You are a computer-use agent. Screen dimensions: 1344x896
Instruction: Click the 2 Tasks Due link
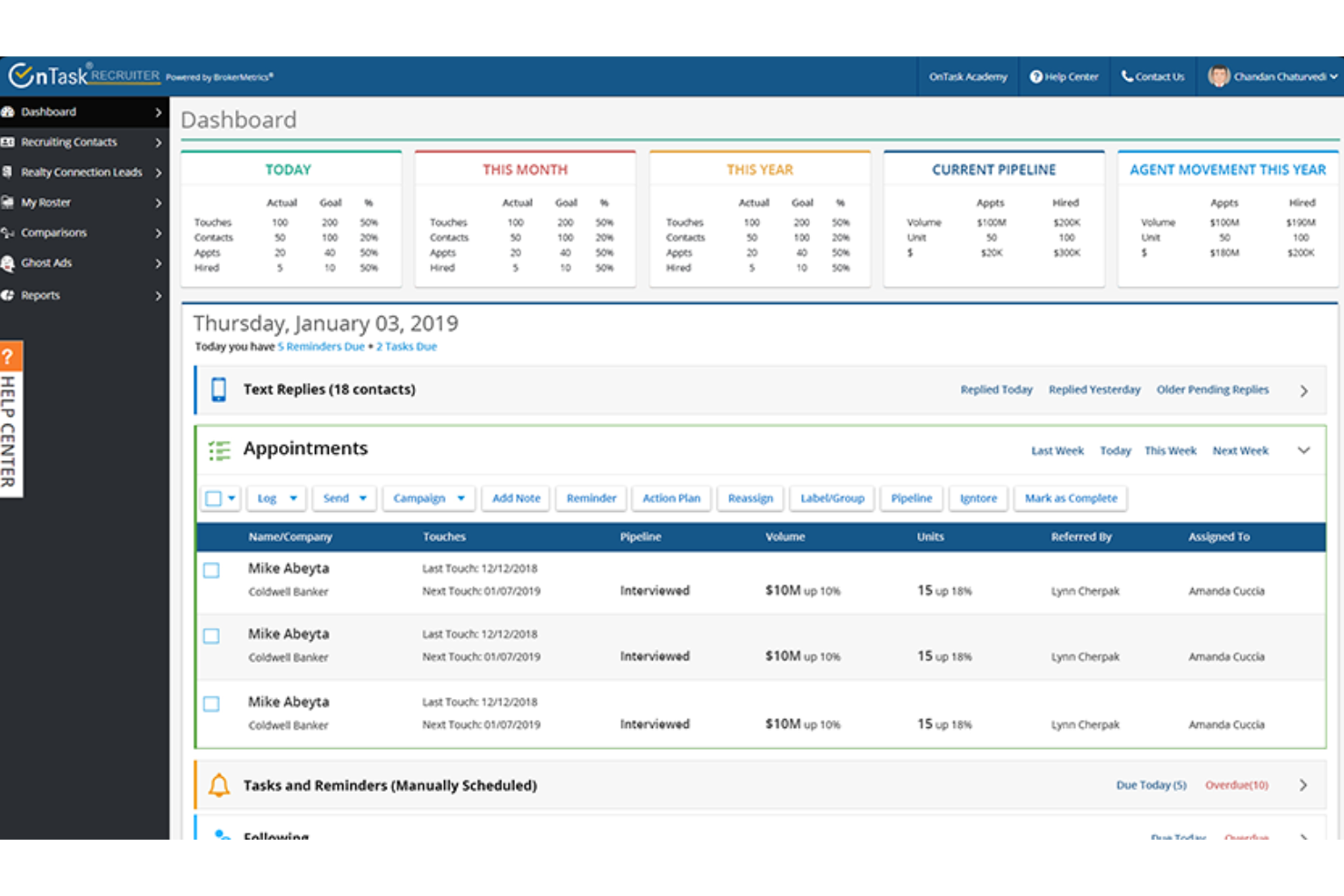tap(406, 347)
